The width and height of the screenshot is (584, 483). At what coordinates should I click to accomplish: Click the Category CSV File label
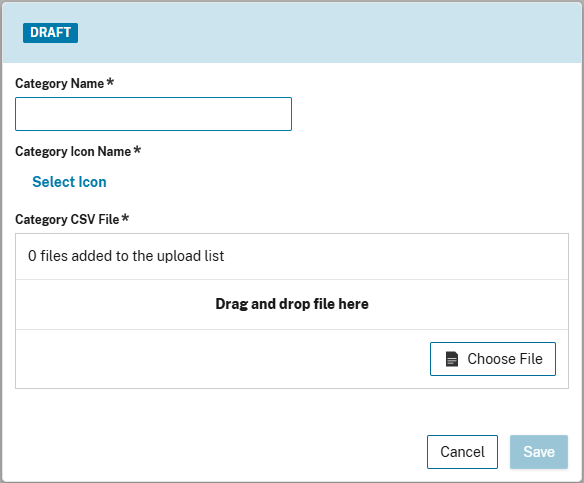point(67,219)
